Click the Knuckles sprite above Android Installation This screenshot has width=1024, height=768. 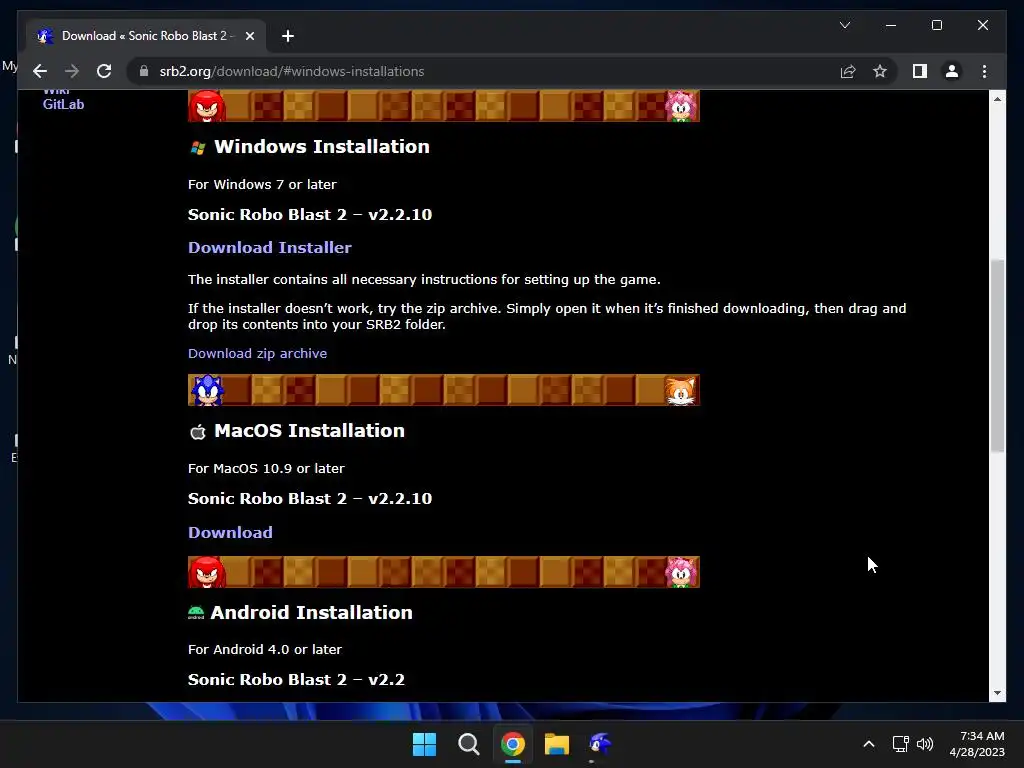(207, 572)
